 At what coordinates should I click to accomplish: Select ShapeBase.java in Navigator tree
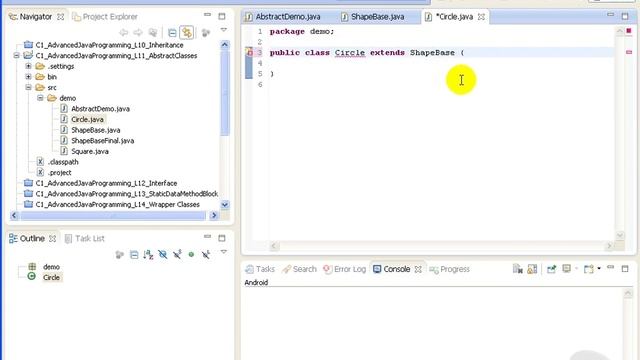point(96,130)
